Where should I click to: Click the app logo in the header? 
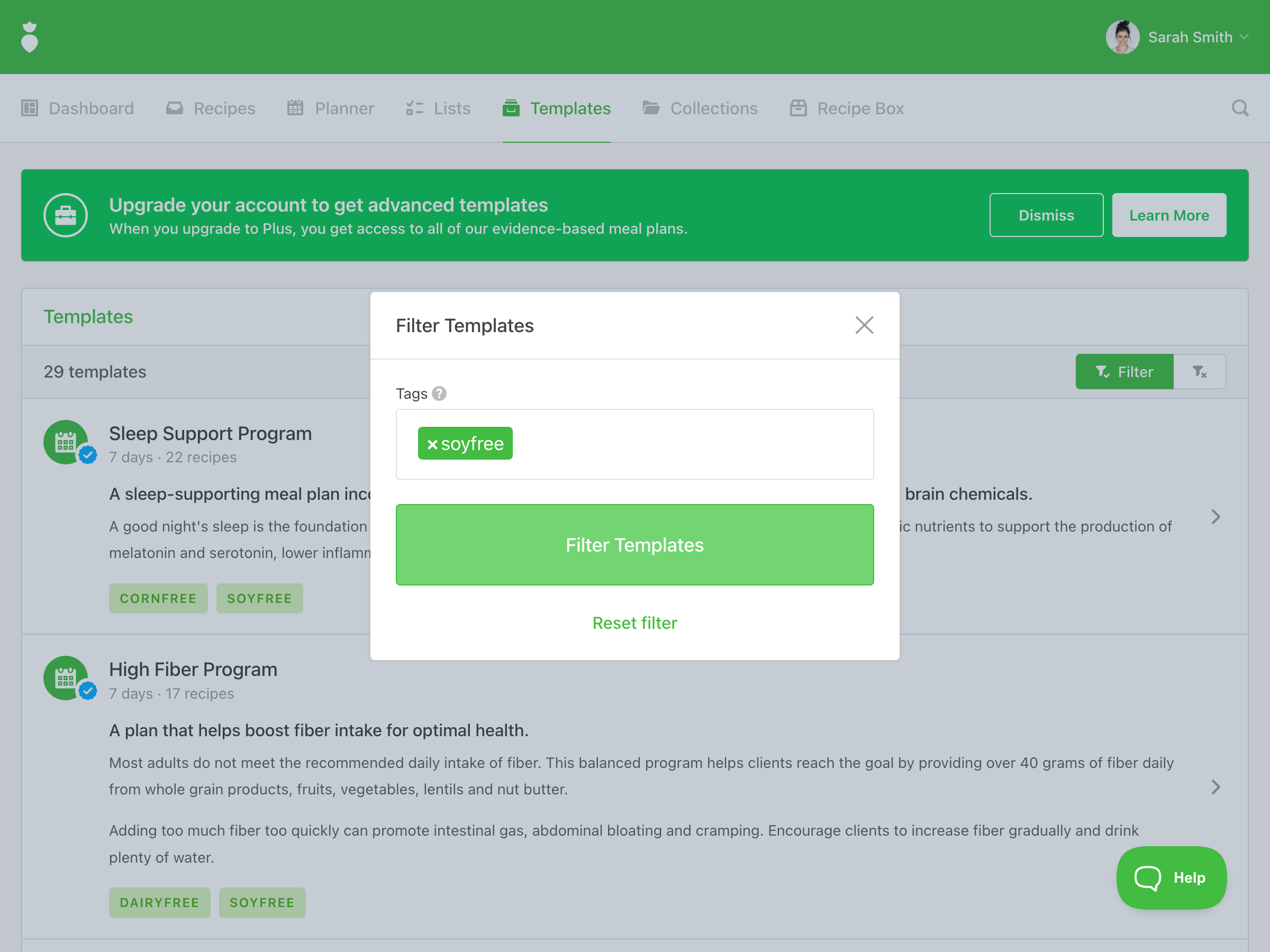29,38
